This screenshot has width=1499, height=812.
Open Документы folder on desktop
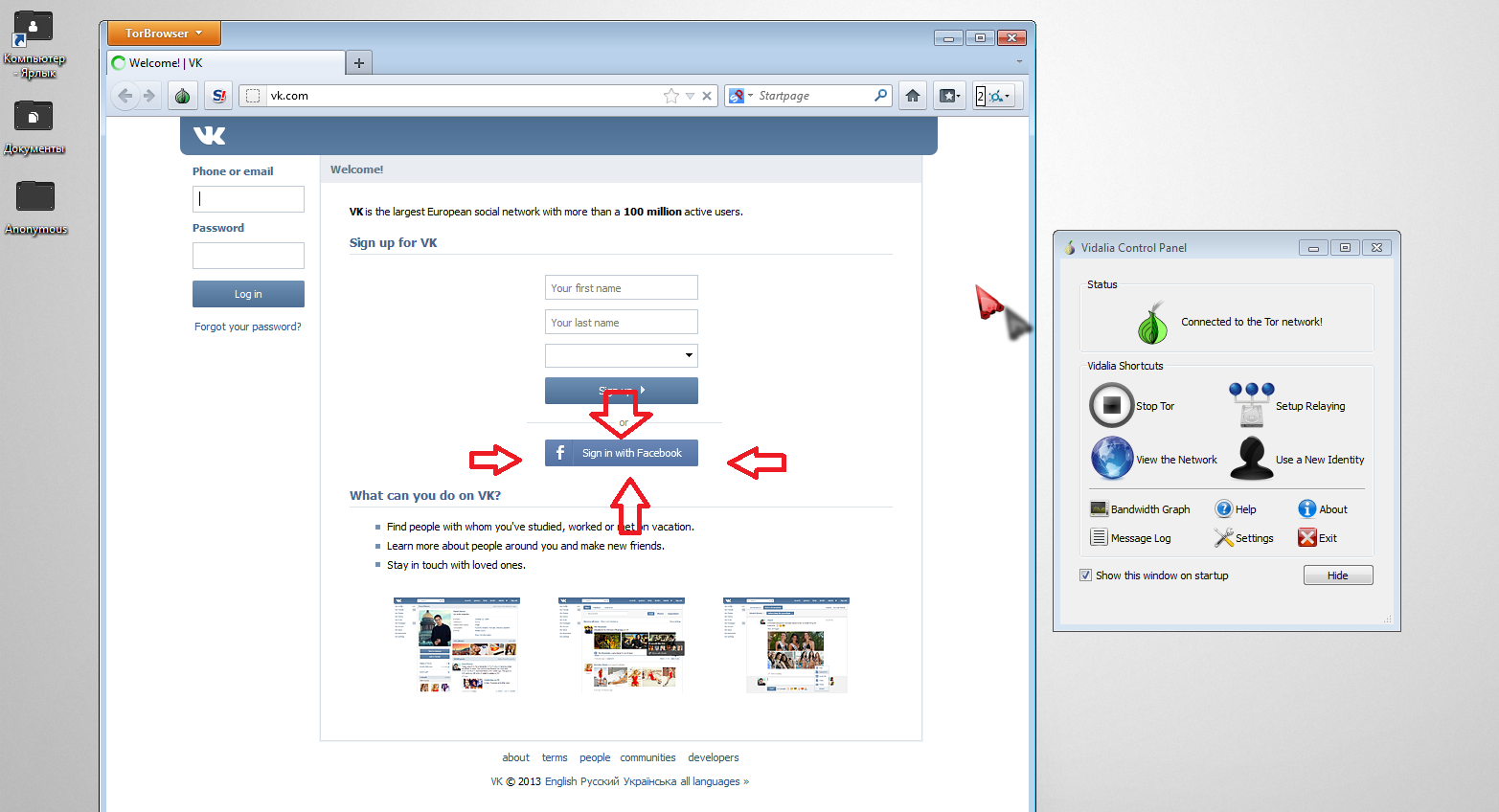[x=34, y=126]
